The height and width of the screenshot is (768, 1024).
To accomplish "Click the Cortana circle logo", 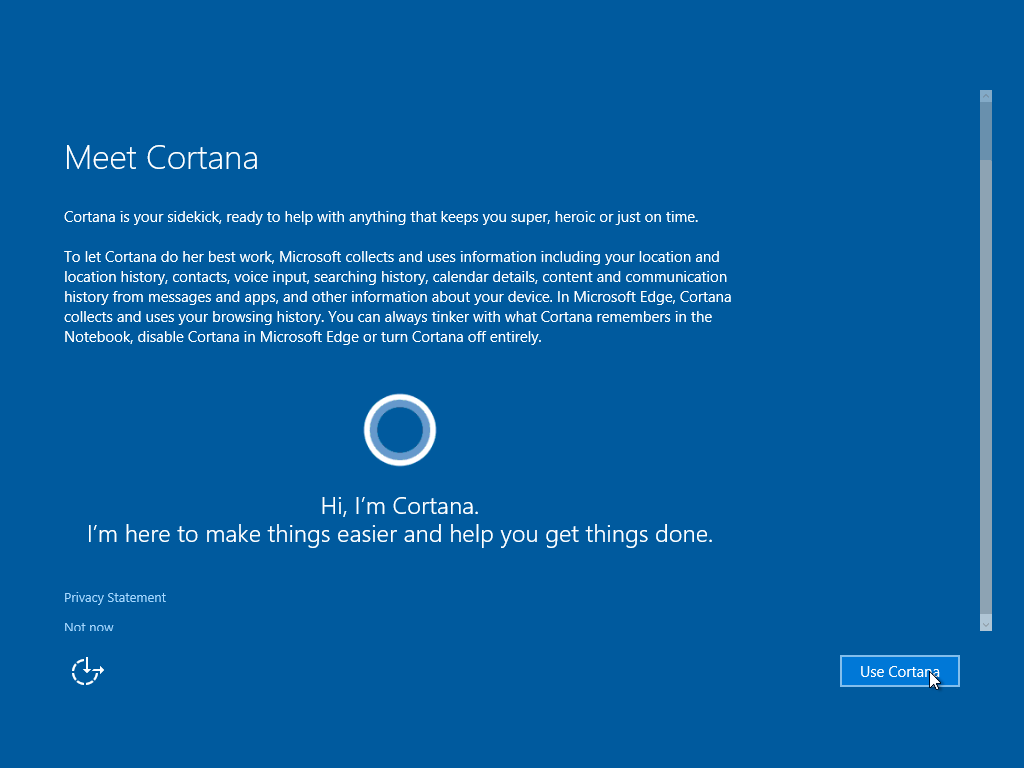I will point(400,430).
